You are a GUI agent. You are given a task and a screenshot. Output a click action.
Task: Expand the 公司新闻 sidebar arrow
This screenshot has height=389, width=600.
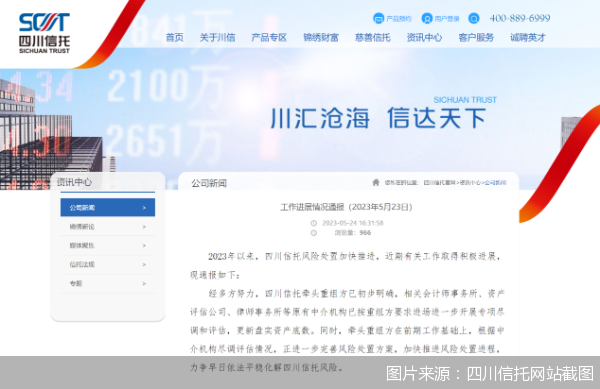(144, 208)
